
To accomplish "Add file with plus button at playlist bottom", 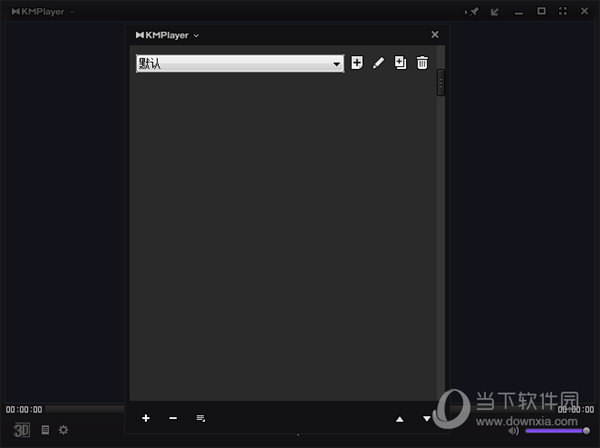I will coord(146,418).
